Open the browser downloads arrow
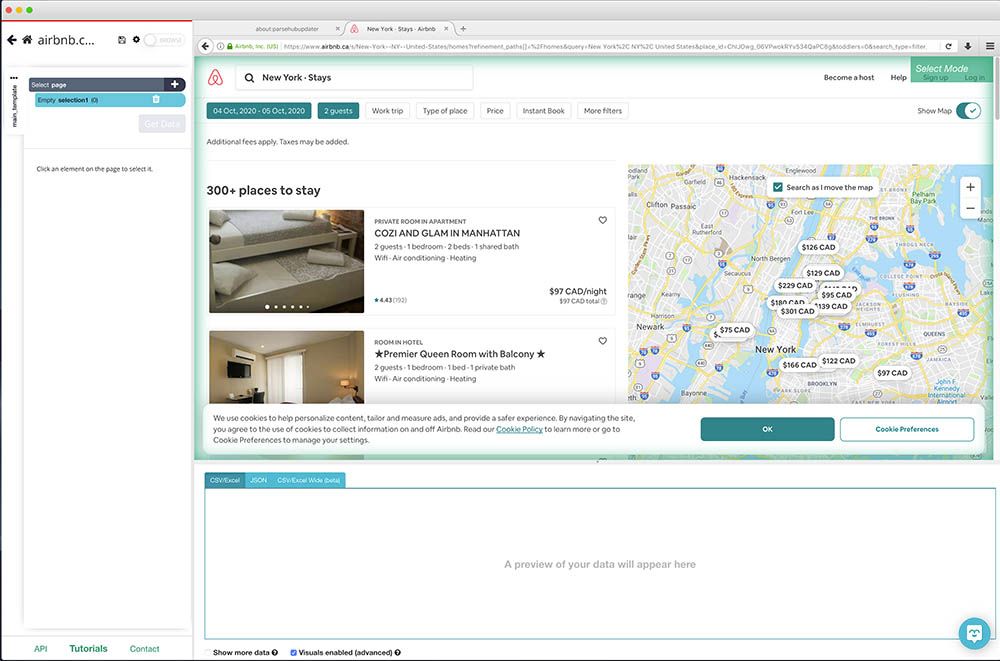Image resolution: width=1000 pixels, height=661 pixels. click(967, 46)
